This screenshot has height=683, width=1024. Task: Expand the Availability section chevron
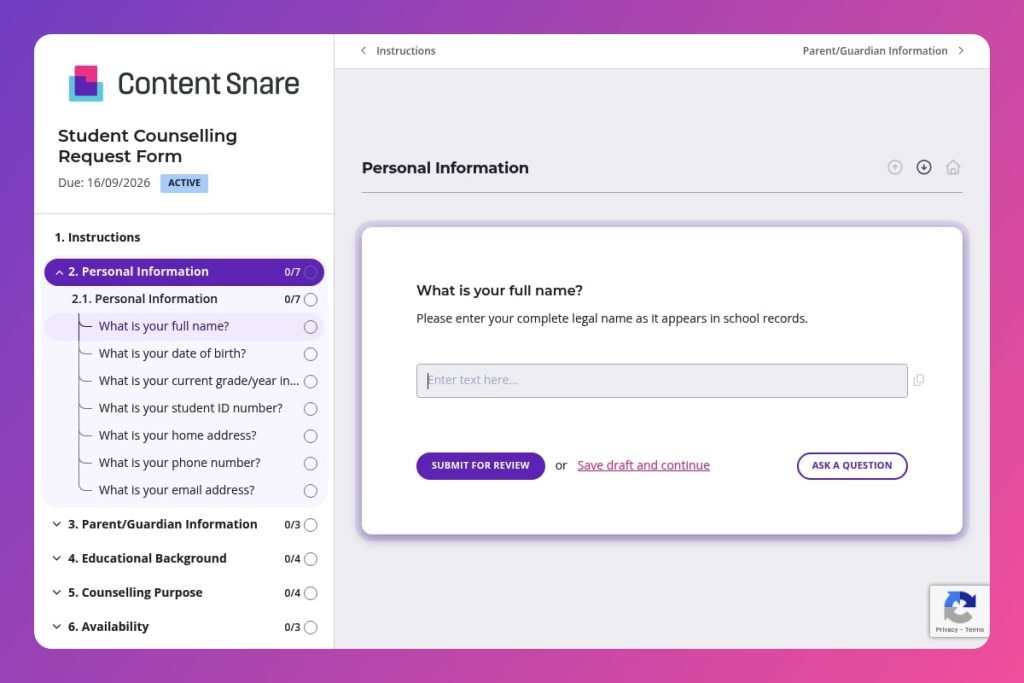pos(57,626)
